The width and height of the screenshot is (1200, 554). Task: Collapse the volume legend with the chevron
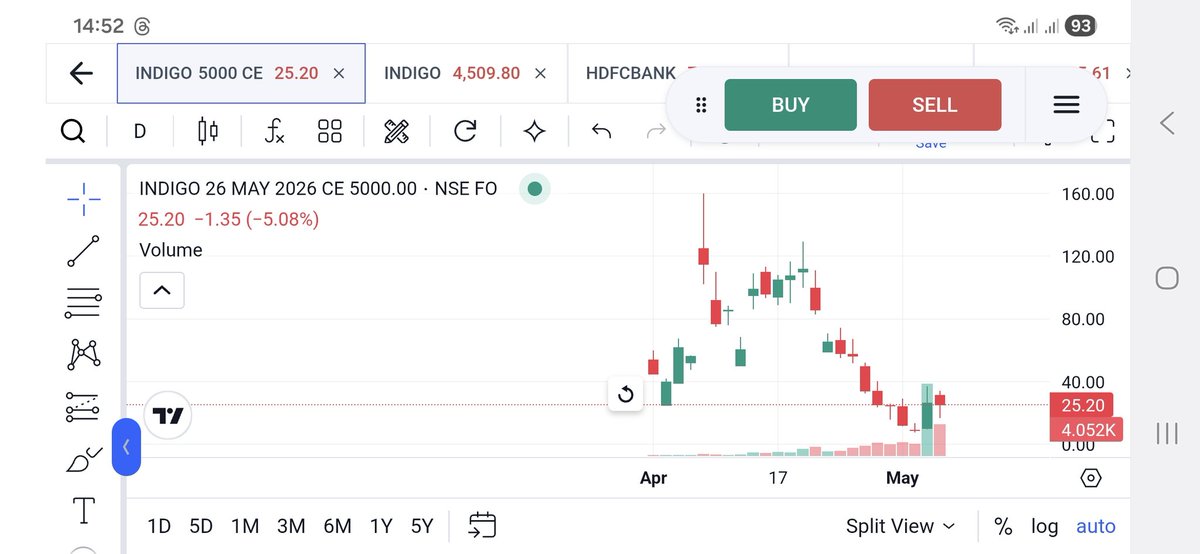162,291
